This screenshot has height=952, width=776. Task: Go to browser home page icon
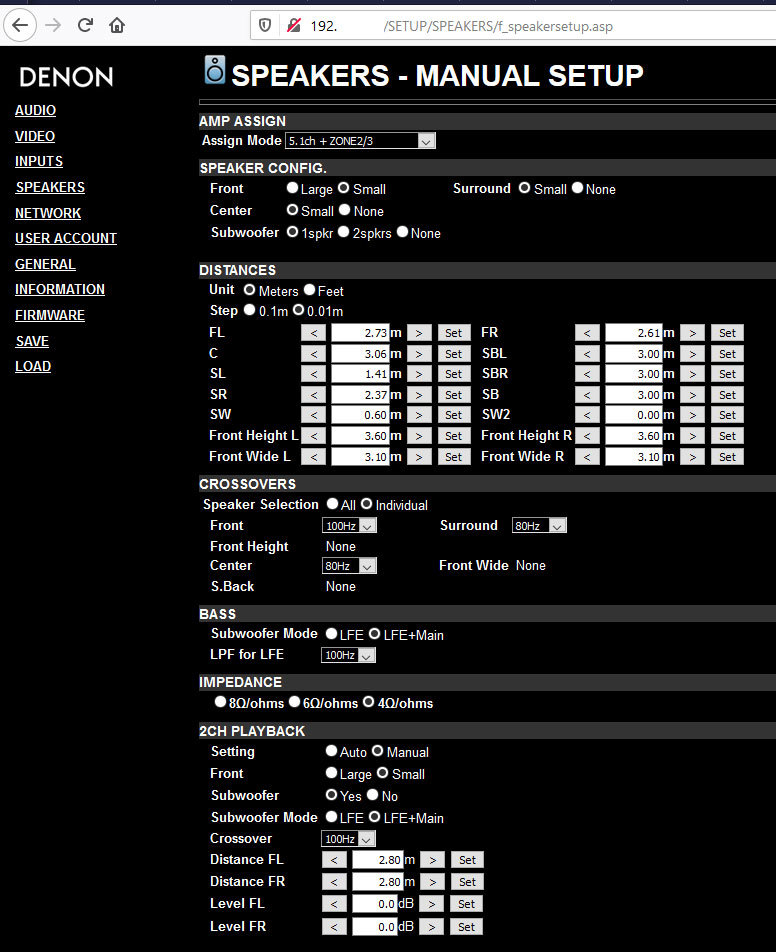tap(117, 26)
